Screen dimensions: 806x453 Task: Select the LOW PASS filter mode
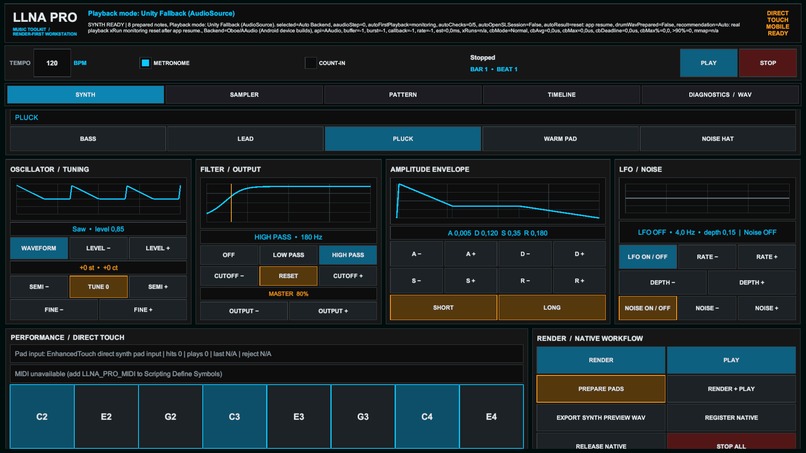pyautogui.click(x=288, y=255)
